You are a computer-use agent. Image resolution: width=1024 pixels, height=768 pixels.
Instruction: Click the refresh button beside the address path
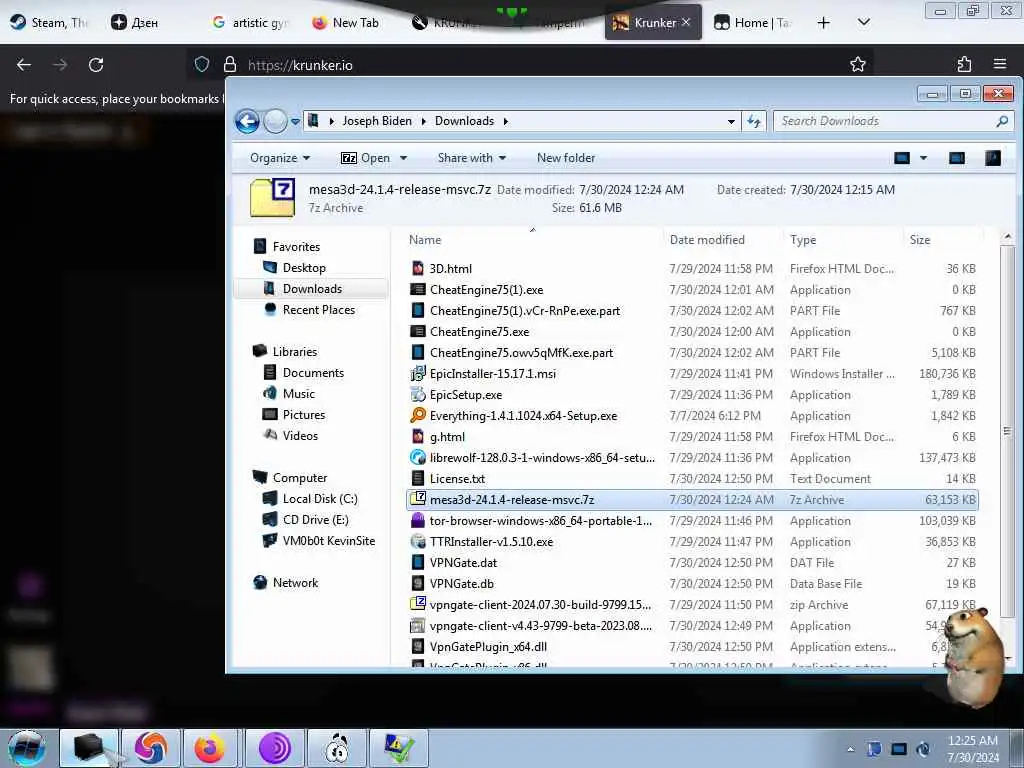click(x=754, y=121)
